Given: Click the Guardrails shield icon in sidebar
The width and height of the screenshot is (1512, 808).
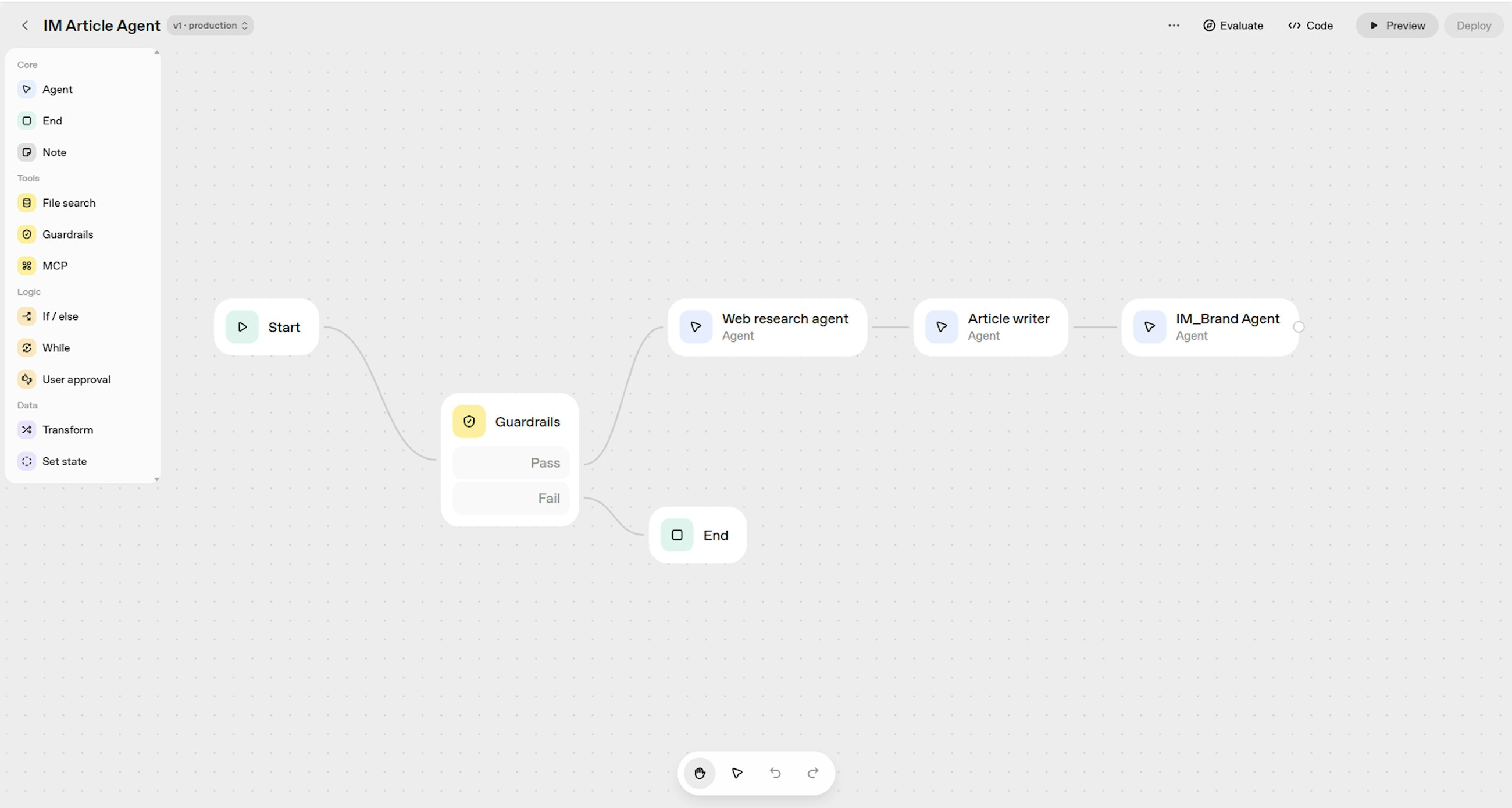Looking at the screenshot, I should tap(26, 234).
